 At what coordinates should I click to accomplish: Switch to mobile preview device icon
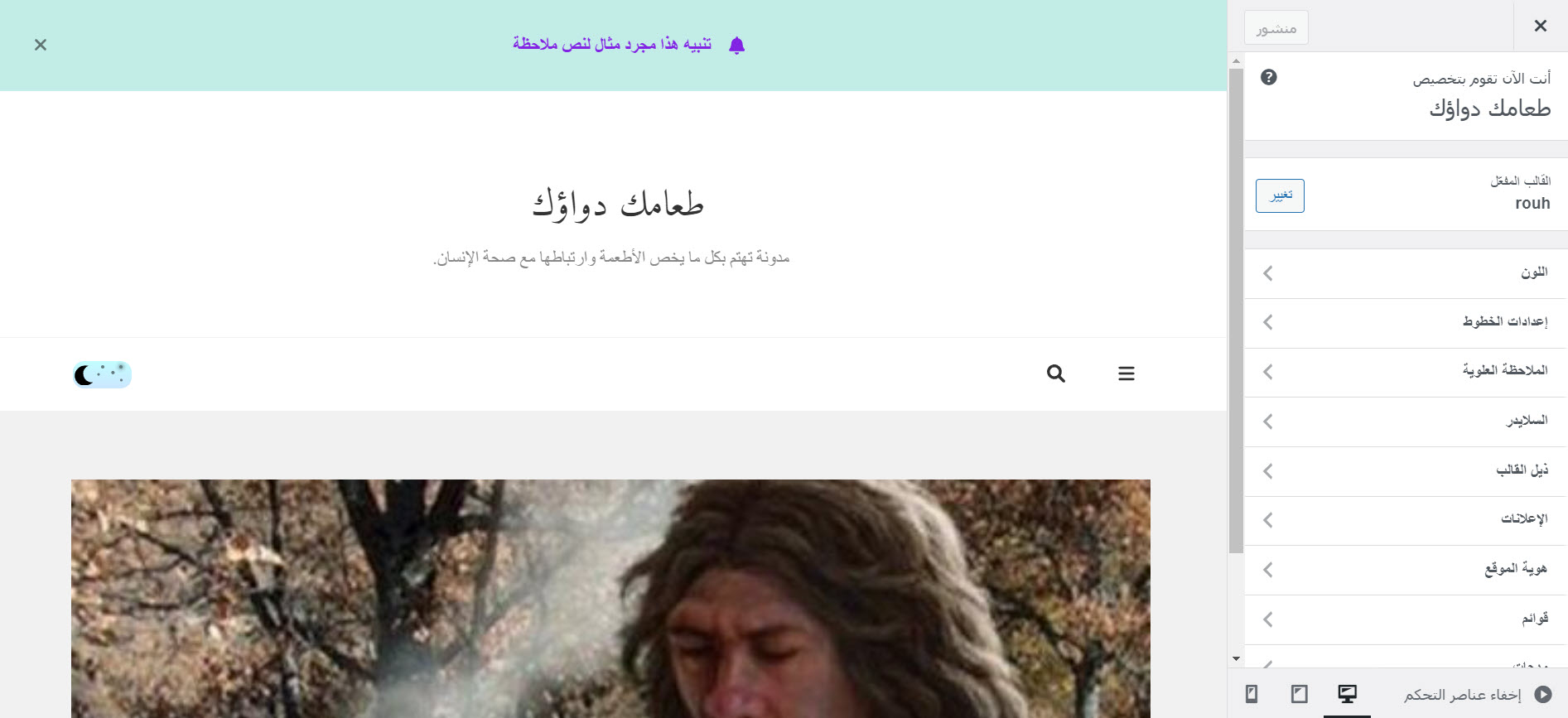point(1252,694)
